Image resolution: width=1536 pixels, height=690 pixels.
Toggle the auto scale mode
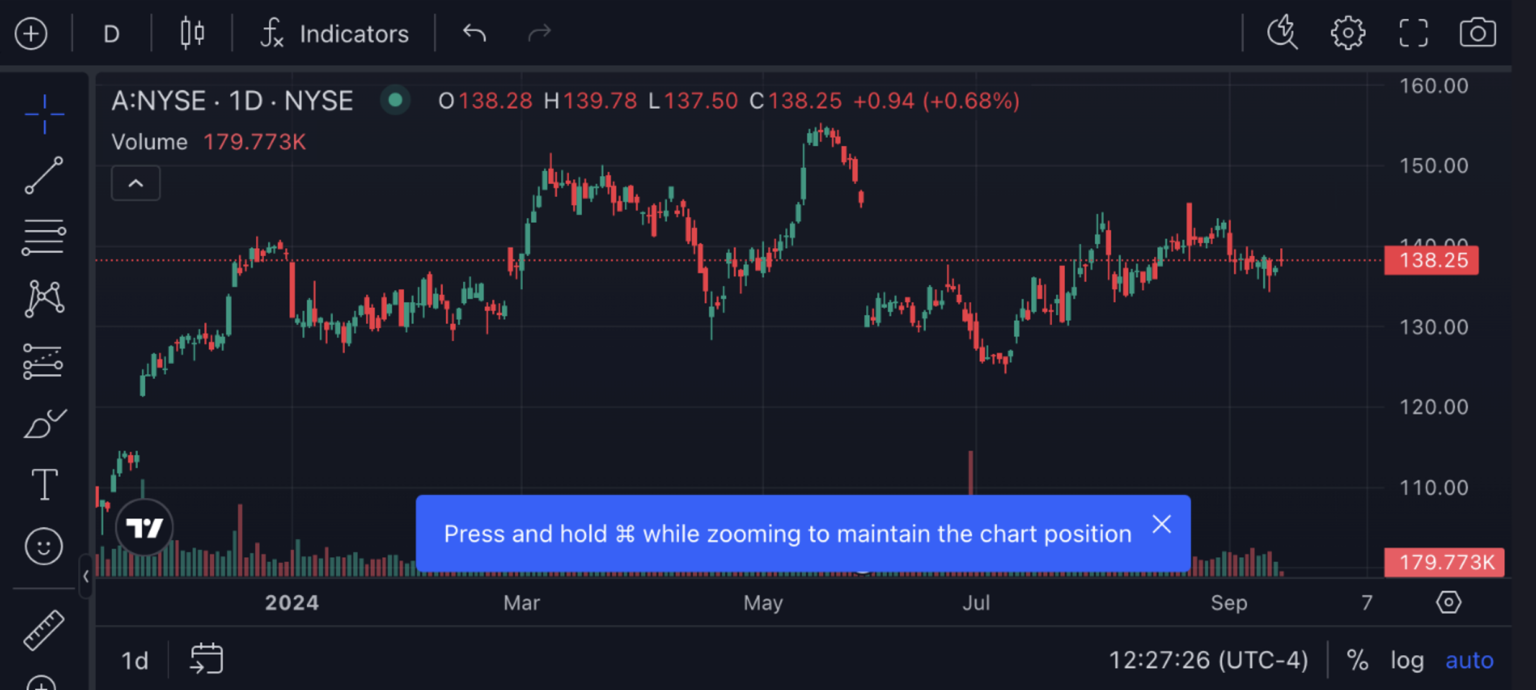click(1469, 660)
